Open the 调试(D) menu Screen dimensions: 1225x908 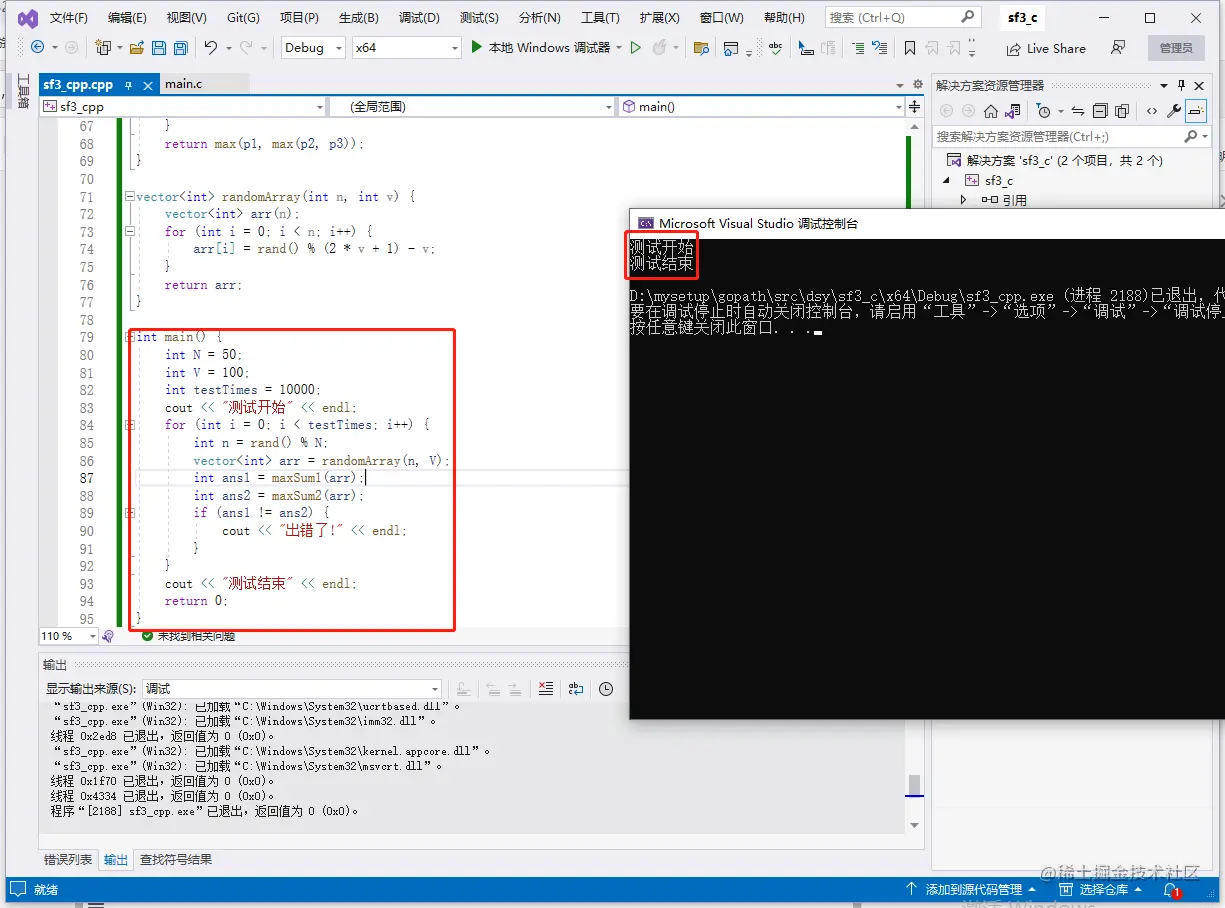tap(419, 18)
